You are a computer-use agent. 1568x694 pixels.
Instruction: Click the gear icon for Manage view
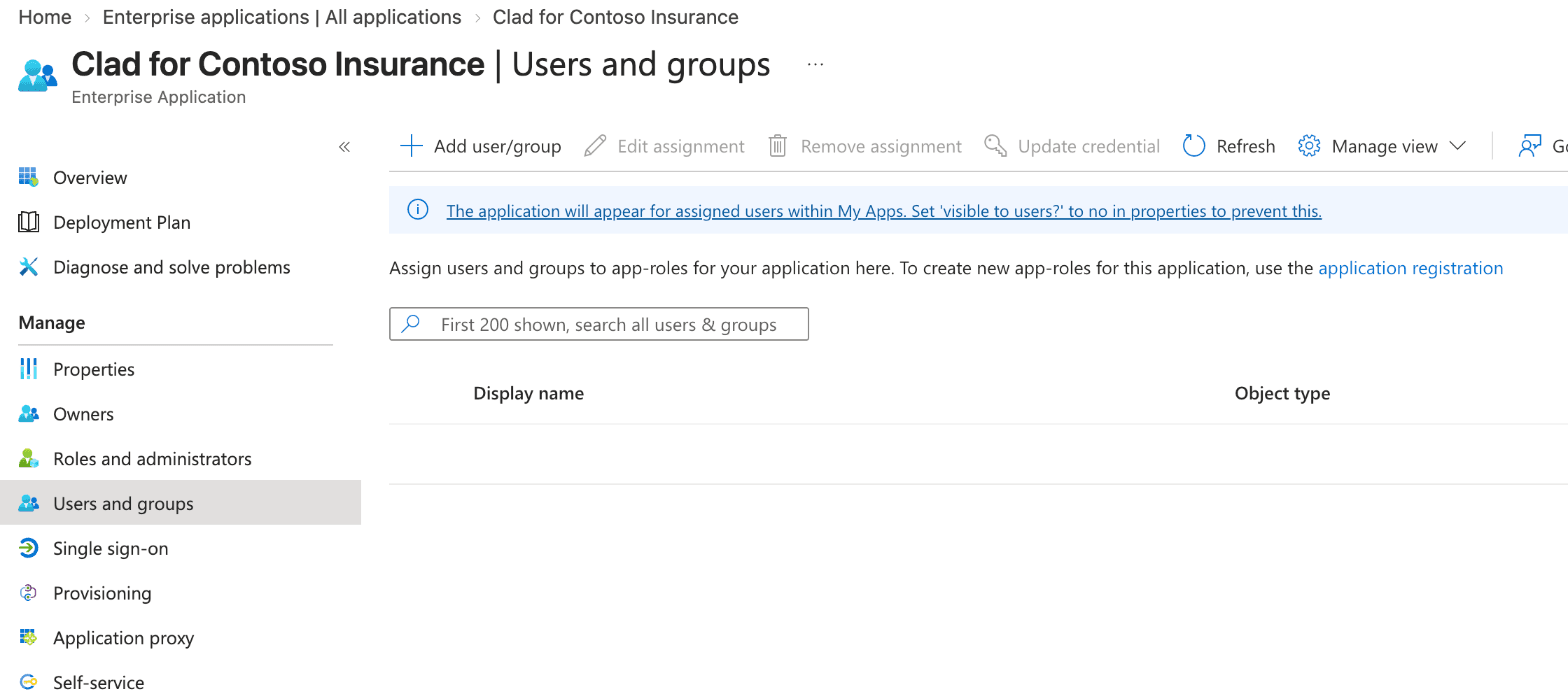[1309, 146]
